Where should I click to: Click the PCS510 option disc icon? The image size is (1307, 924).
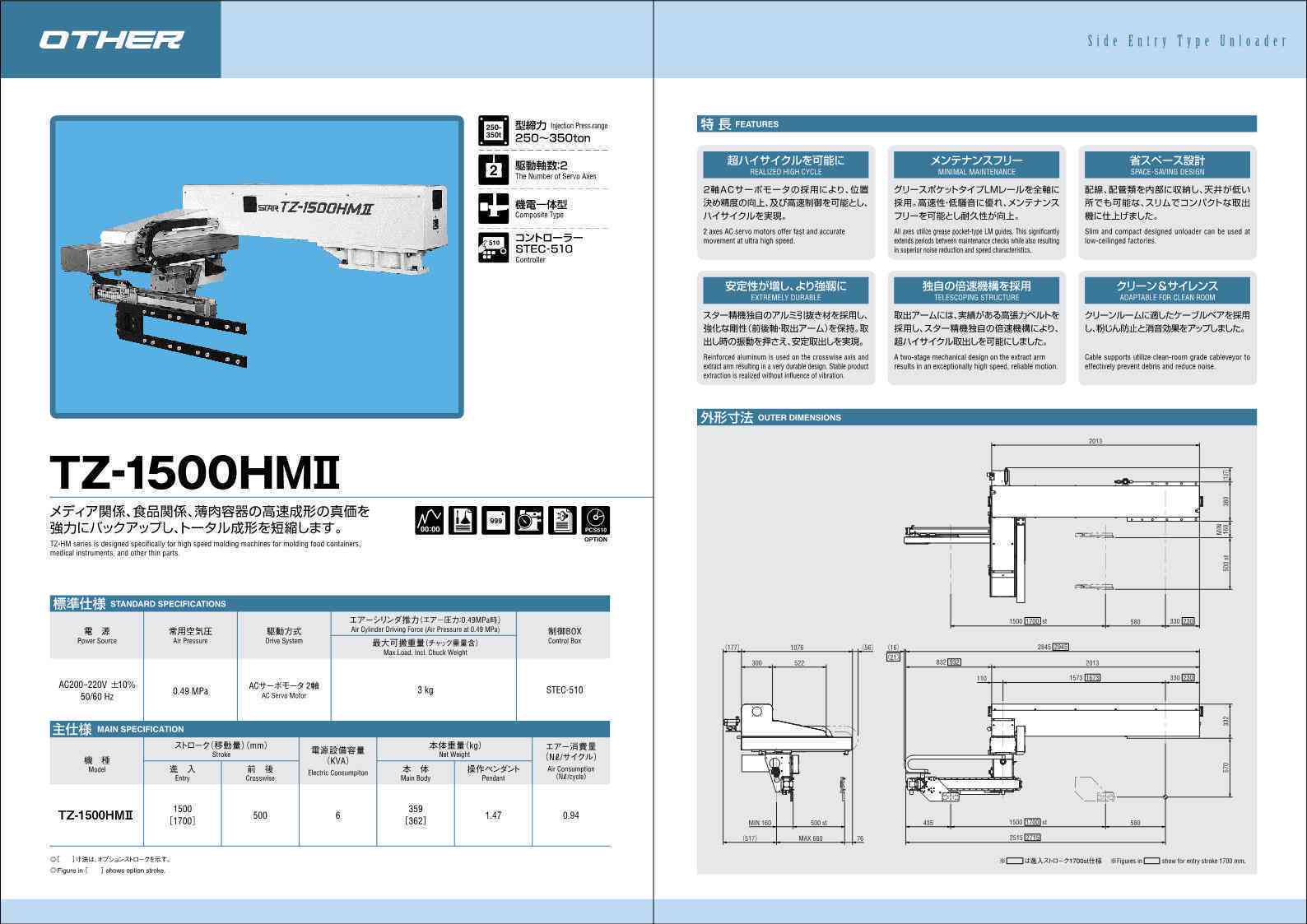click(x=596, y=520)
